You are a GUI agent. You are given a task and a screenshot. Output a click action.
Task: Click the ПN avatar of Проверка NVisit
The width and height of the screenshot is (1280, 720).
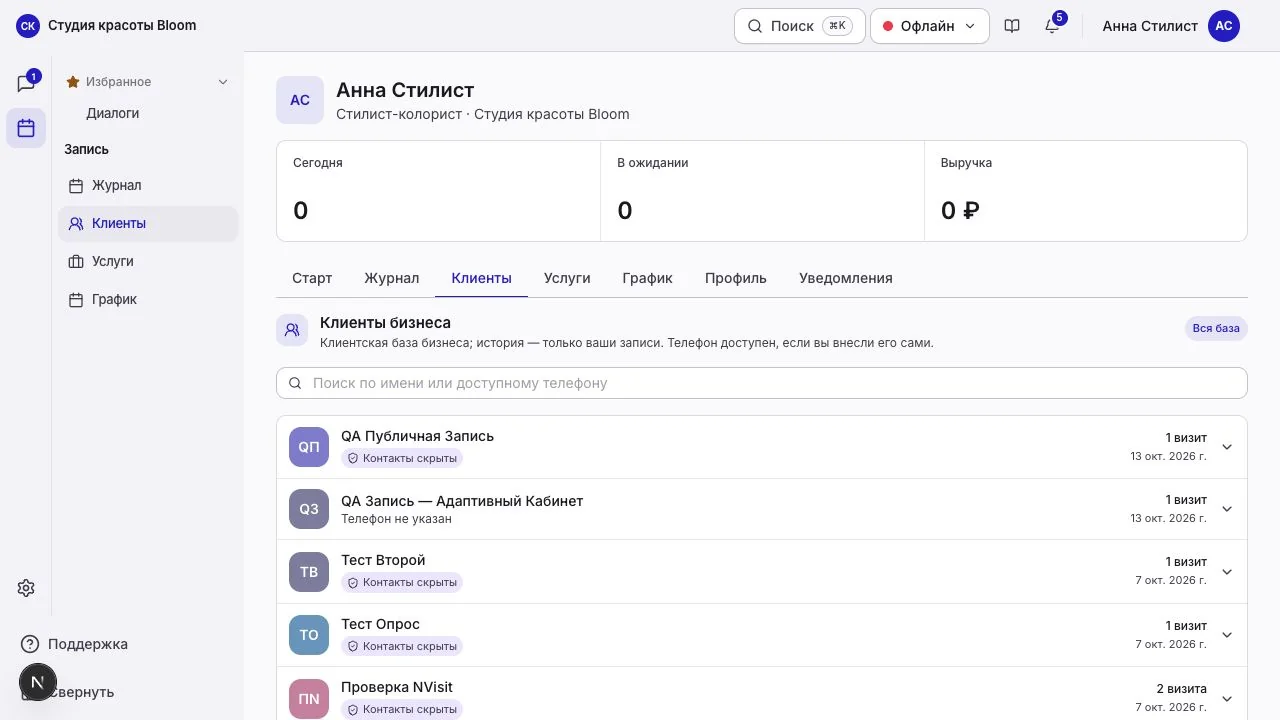pos(309,699)
